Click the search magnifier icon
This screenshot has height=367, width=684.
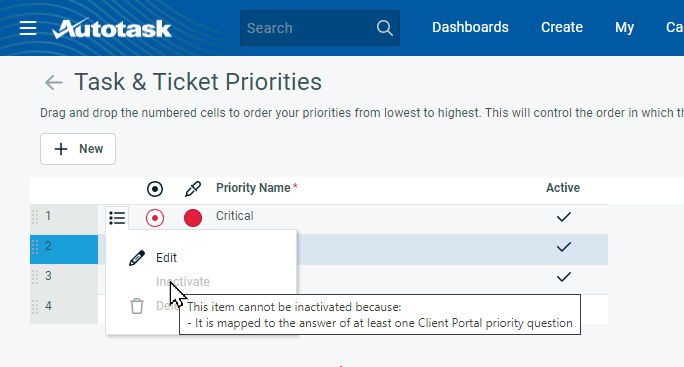coord(384,28)
